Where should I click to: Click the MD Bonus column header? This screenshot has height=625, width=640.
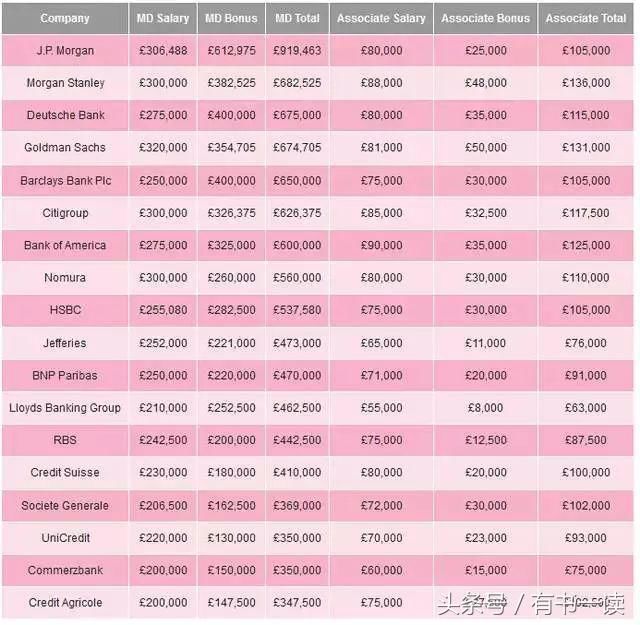[x=231, y=18]
